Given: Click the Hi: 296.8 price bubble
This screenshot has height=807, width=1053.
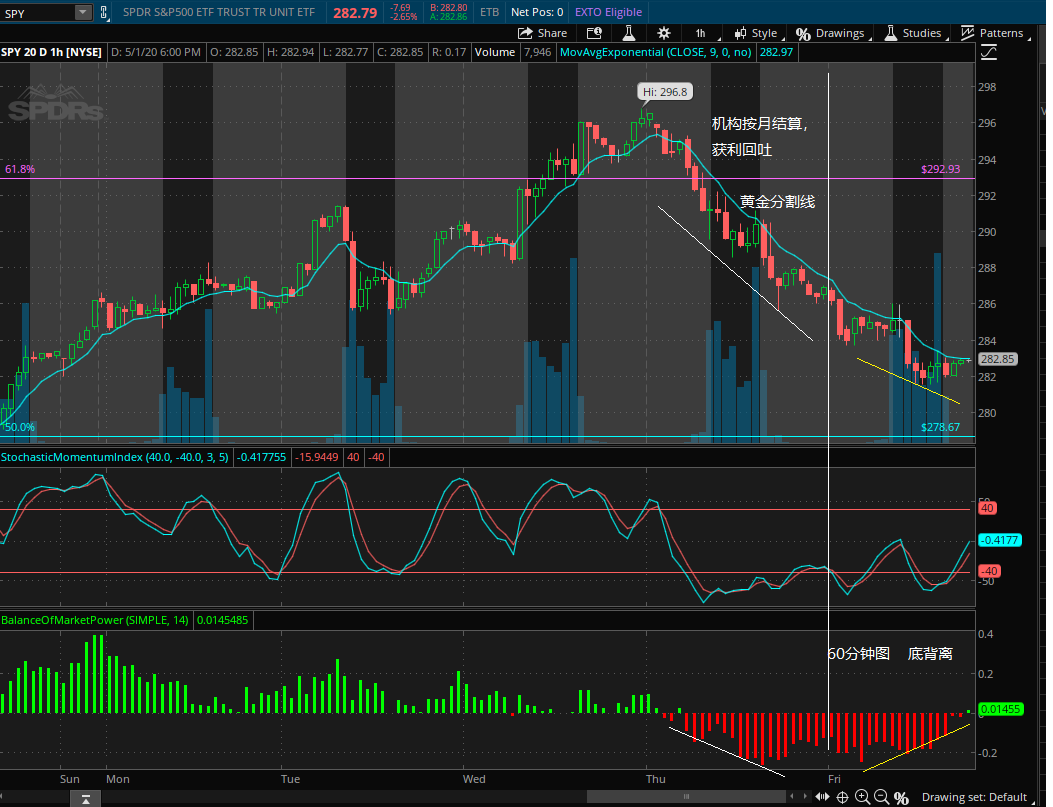Looking at the screenshot, I should 665,92.
